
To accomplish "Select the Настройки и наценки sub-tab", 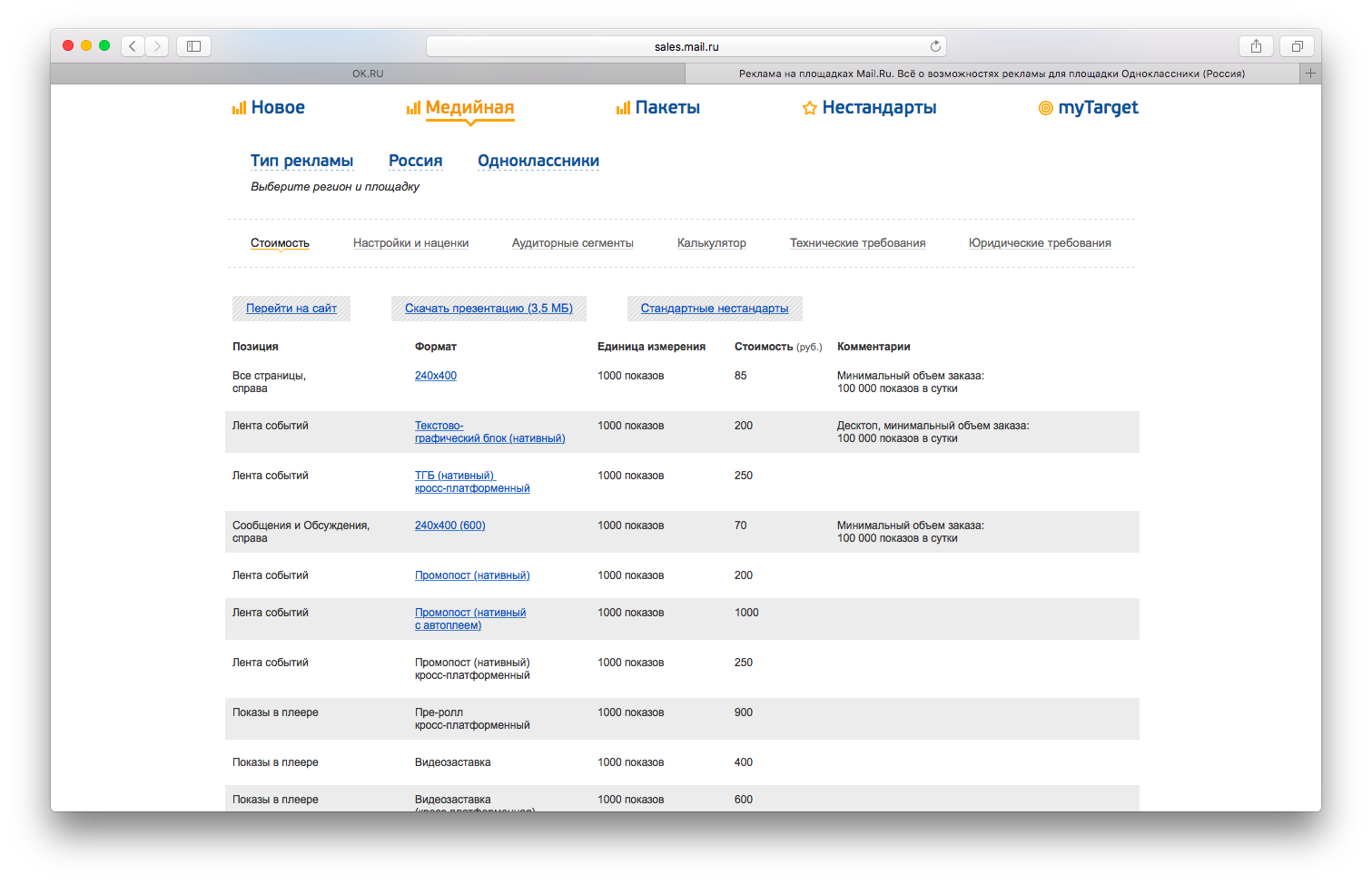I will pyautogui.click(x=410, y=243).
